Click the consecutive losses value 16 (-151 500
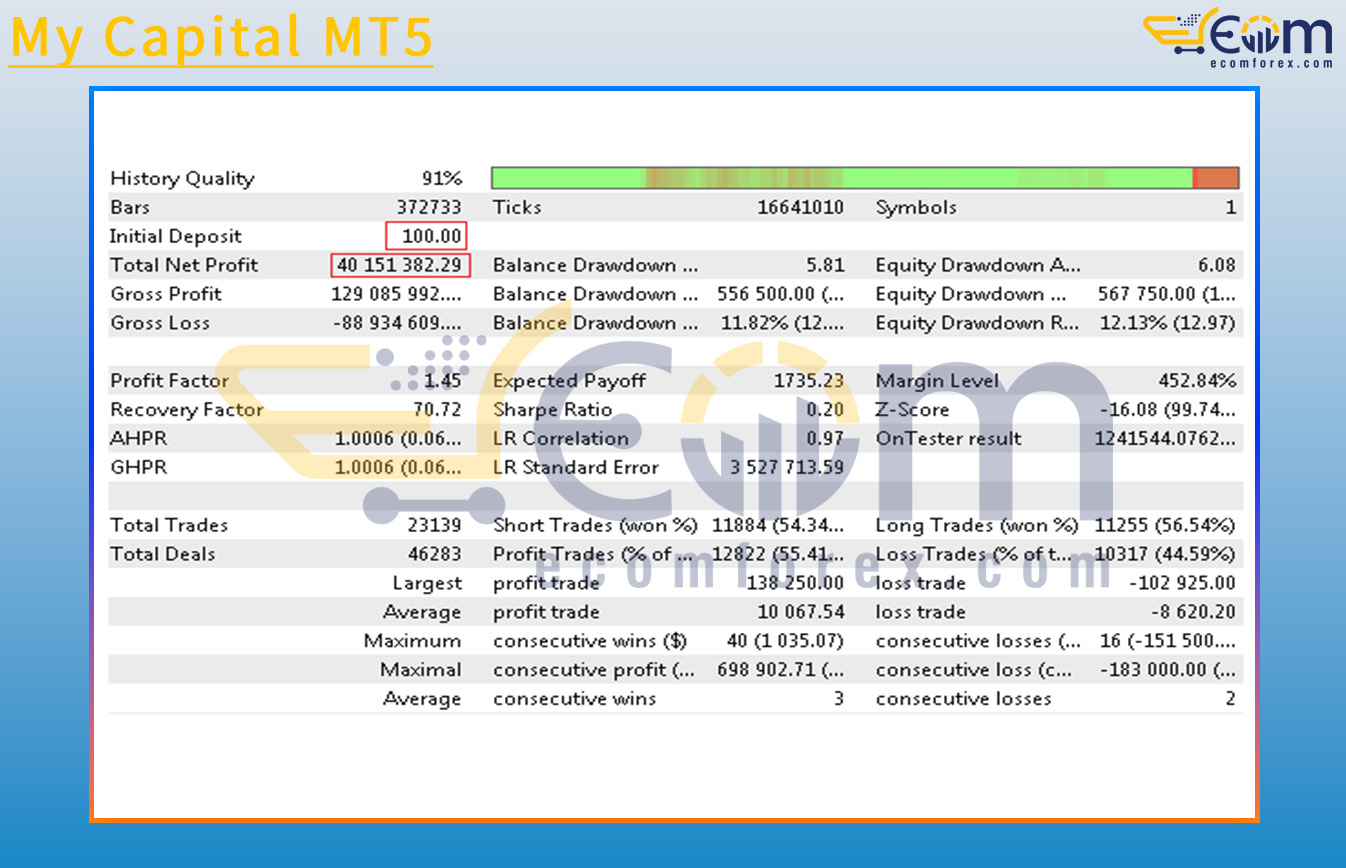Viewport: 1346px width, 868px height. tap(1168, 641)
